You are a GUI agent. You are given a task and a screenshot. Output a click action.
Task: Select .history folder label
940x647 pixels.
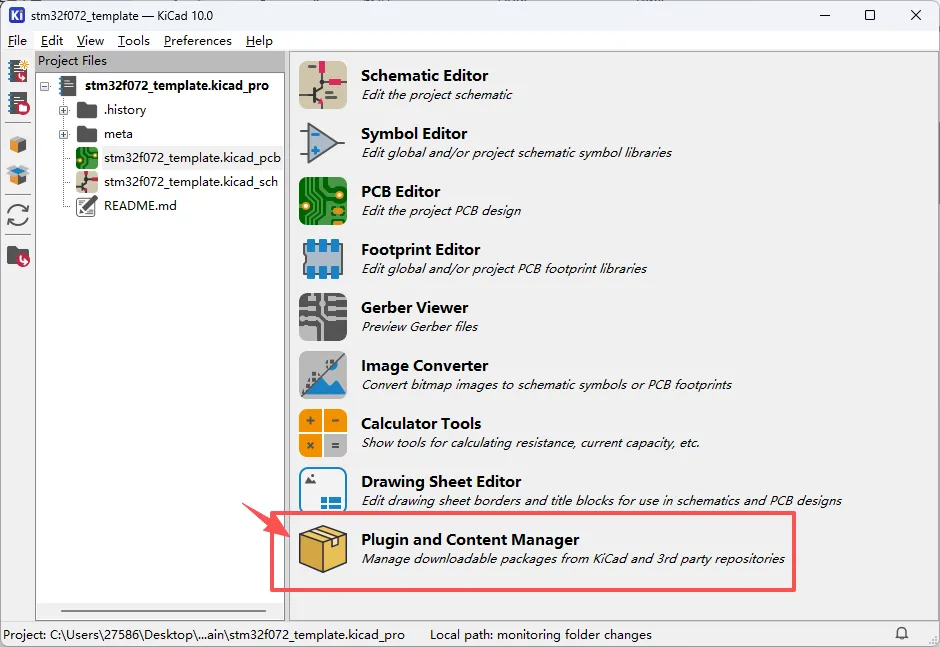[x=125, y=110]
